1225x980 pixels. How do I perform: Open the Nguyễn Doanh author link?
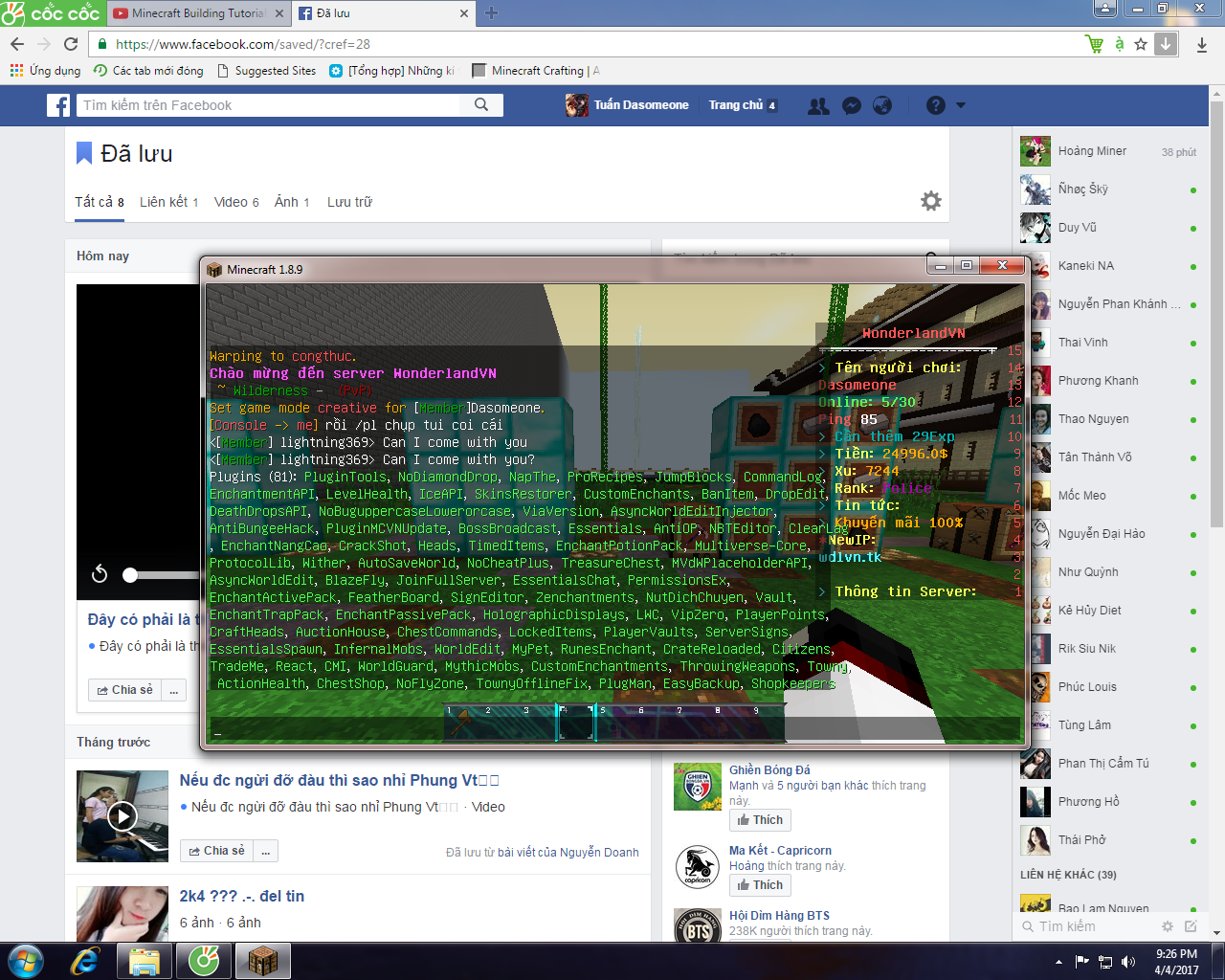click(599, 853)
